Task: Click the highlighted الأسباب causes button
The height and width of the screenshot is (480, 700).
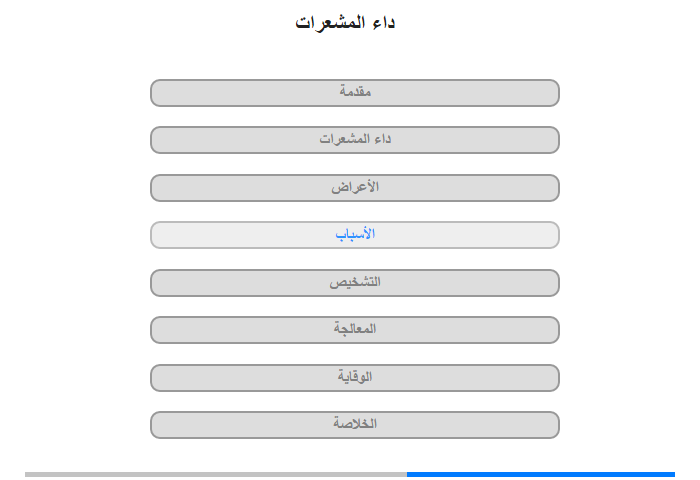Action: (354, 235)
